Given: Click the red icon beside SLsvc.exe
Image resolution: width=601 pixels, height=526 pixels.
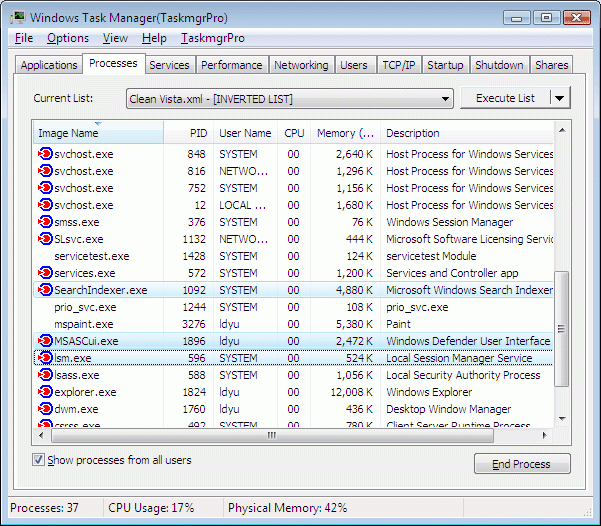Looking at the screenshot, I should [44, 239].
